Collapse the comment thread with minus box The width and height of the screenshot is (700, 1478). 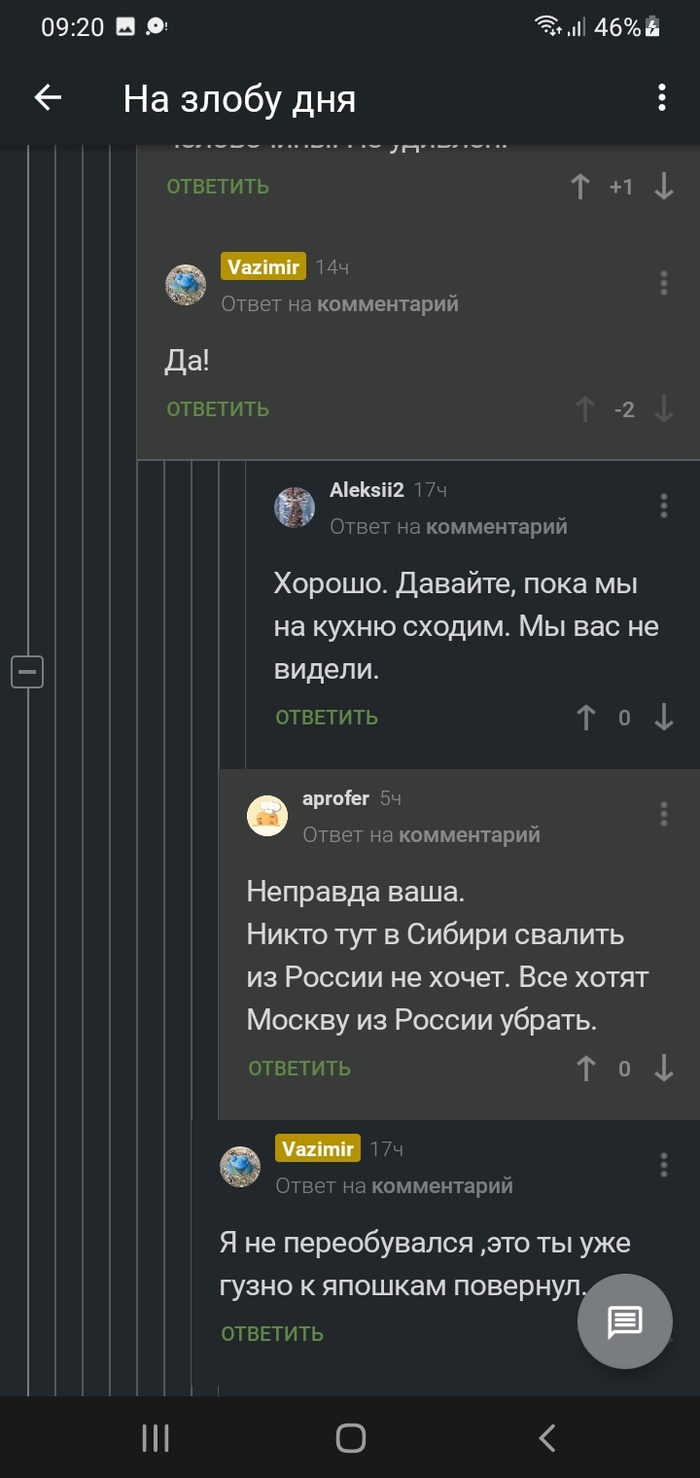27,671
